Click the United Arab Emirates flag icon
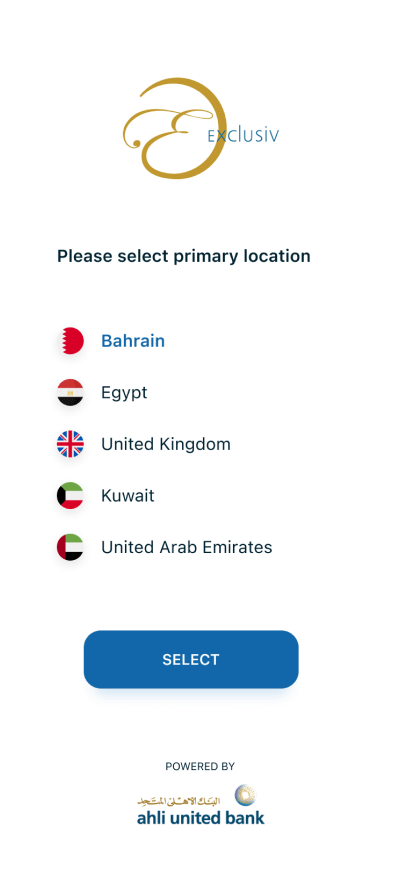Viewport: 400px width, 870px height. pyautogui.click(x=70, y=547)
